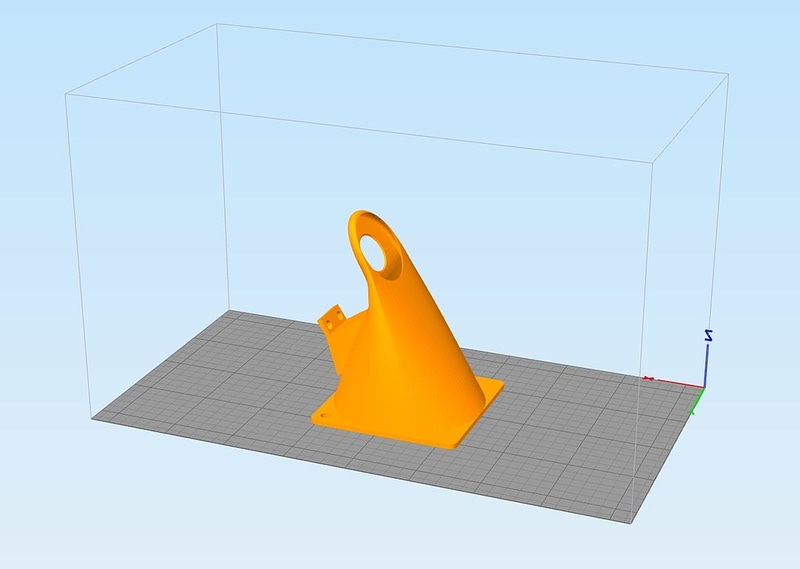Select the orange 3D model on the build plate
Viewport: 800px width, 569px height.
click(x=408, y=347)
